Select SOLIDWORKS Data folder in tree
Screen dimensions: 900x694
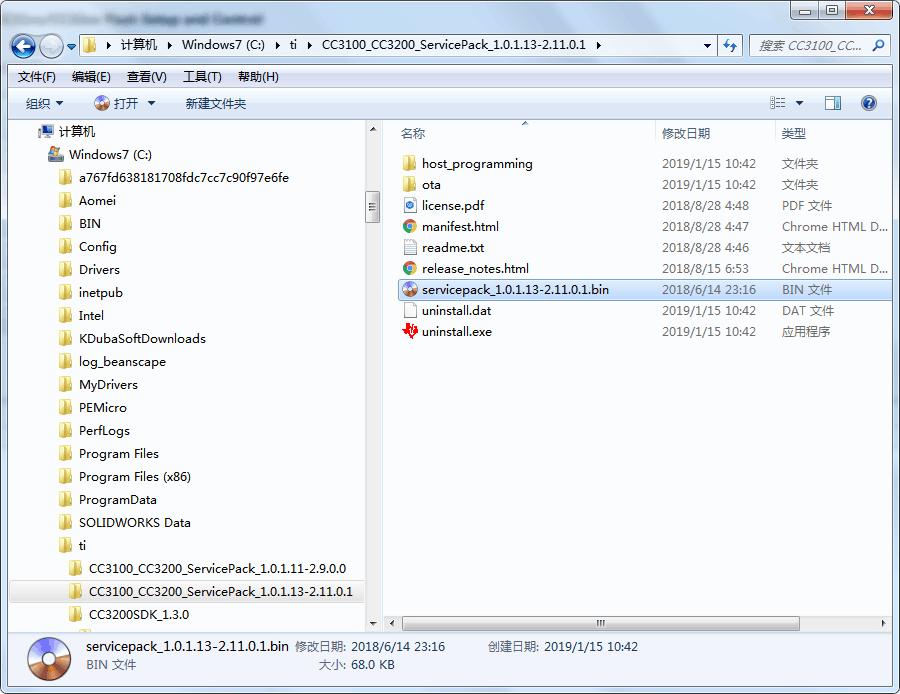tap(134, 522)
